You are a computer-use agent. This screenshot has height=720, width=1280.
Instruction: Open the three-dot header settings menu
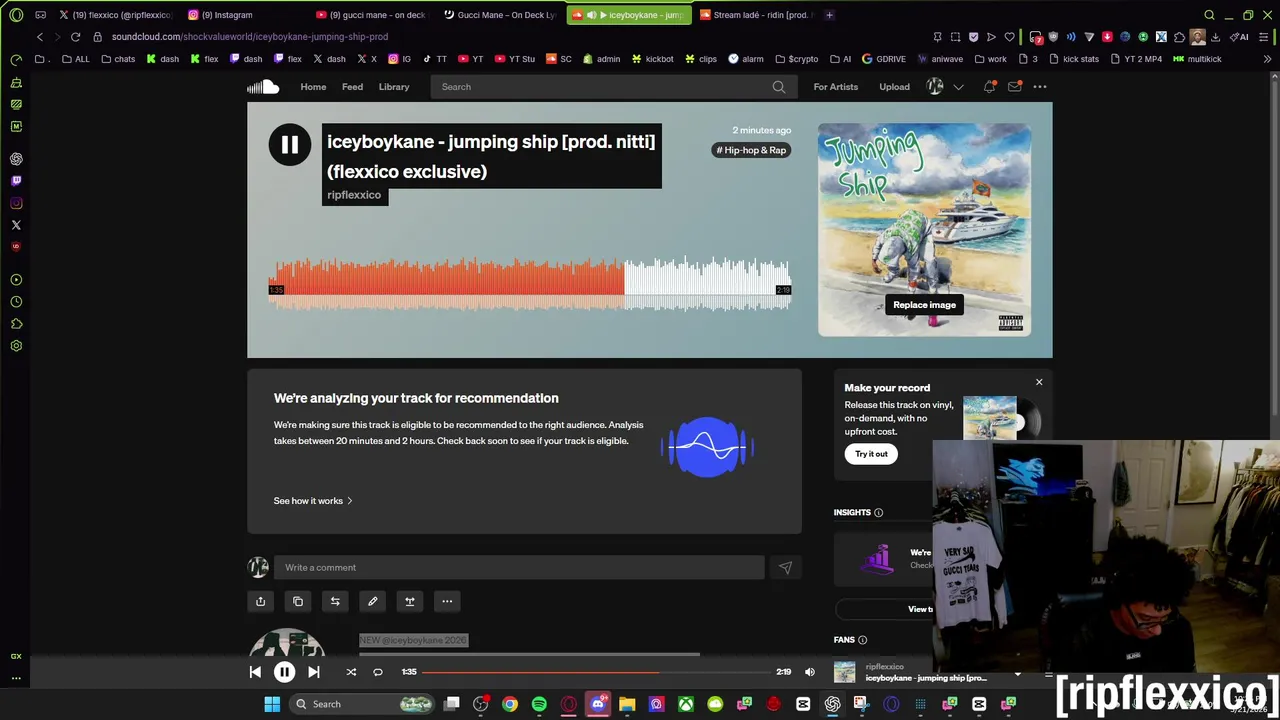(x=1040, y=87)
